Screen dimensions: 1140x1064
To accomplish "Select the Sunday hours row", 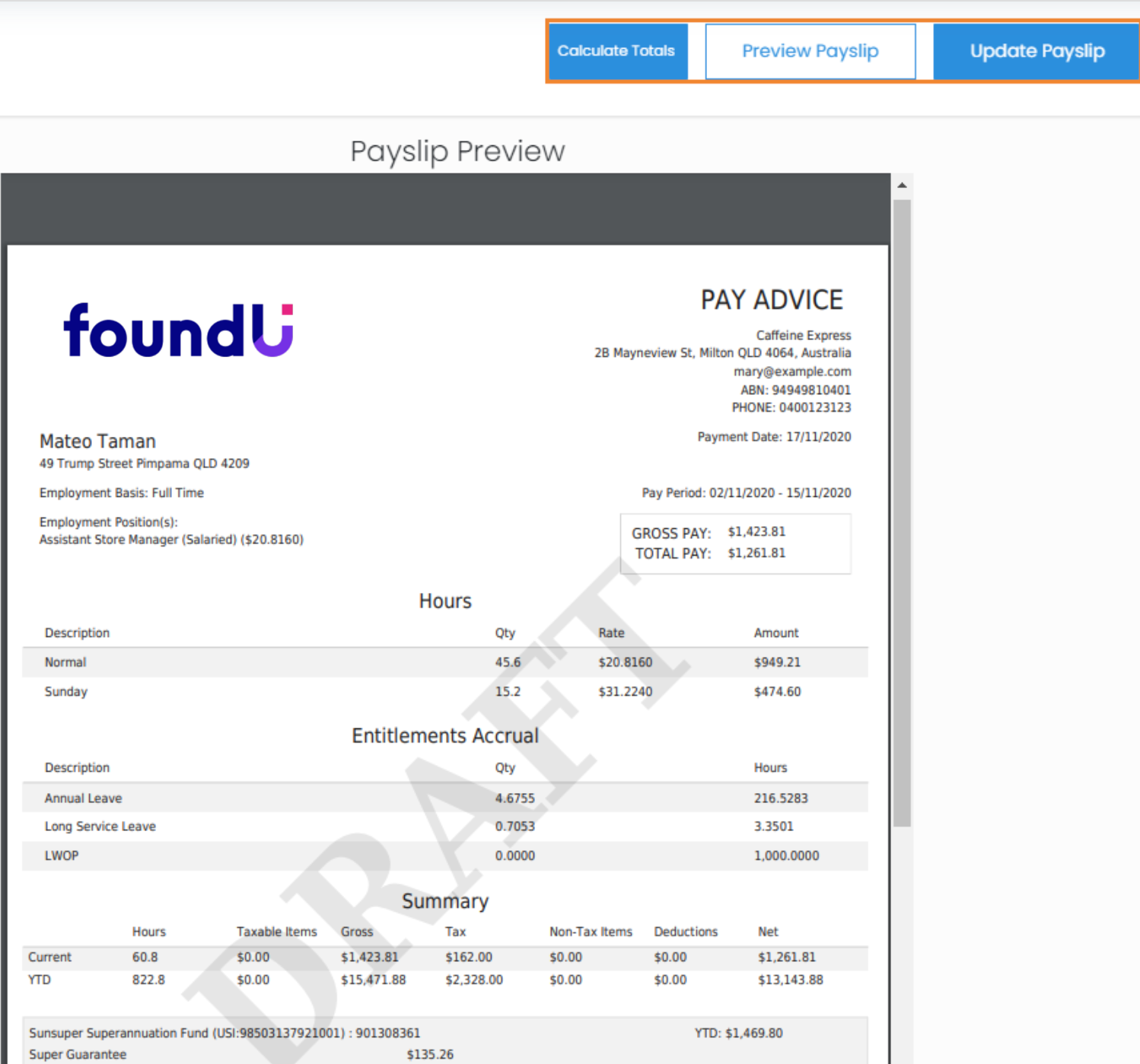I will pyautogui.click(x=444, y=692).
